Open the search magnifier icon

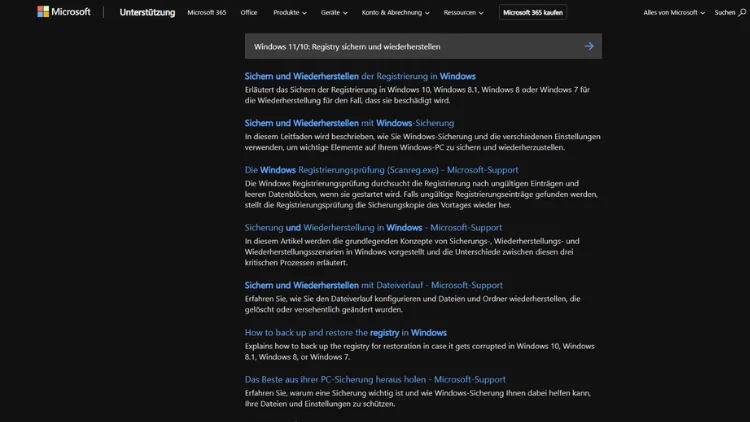[742, 12]
